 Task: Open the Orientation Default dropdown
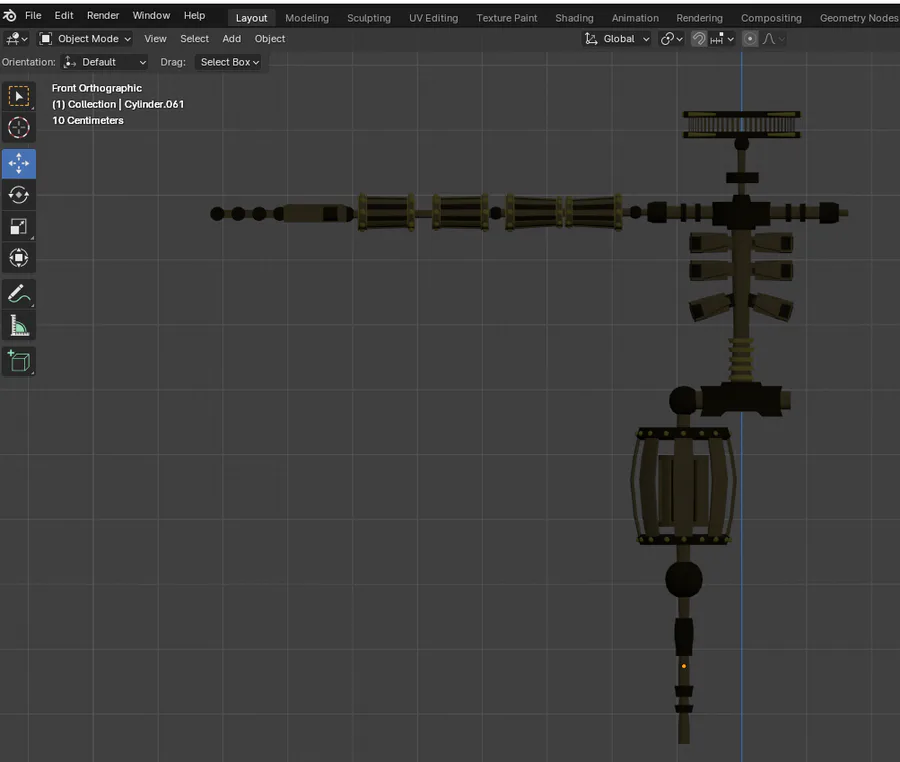coord(104,62)
